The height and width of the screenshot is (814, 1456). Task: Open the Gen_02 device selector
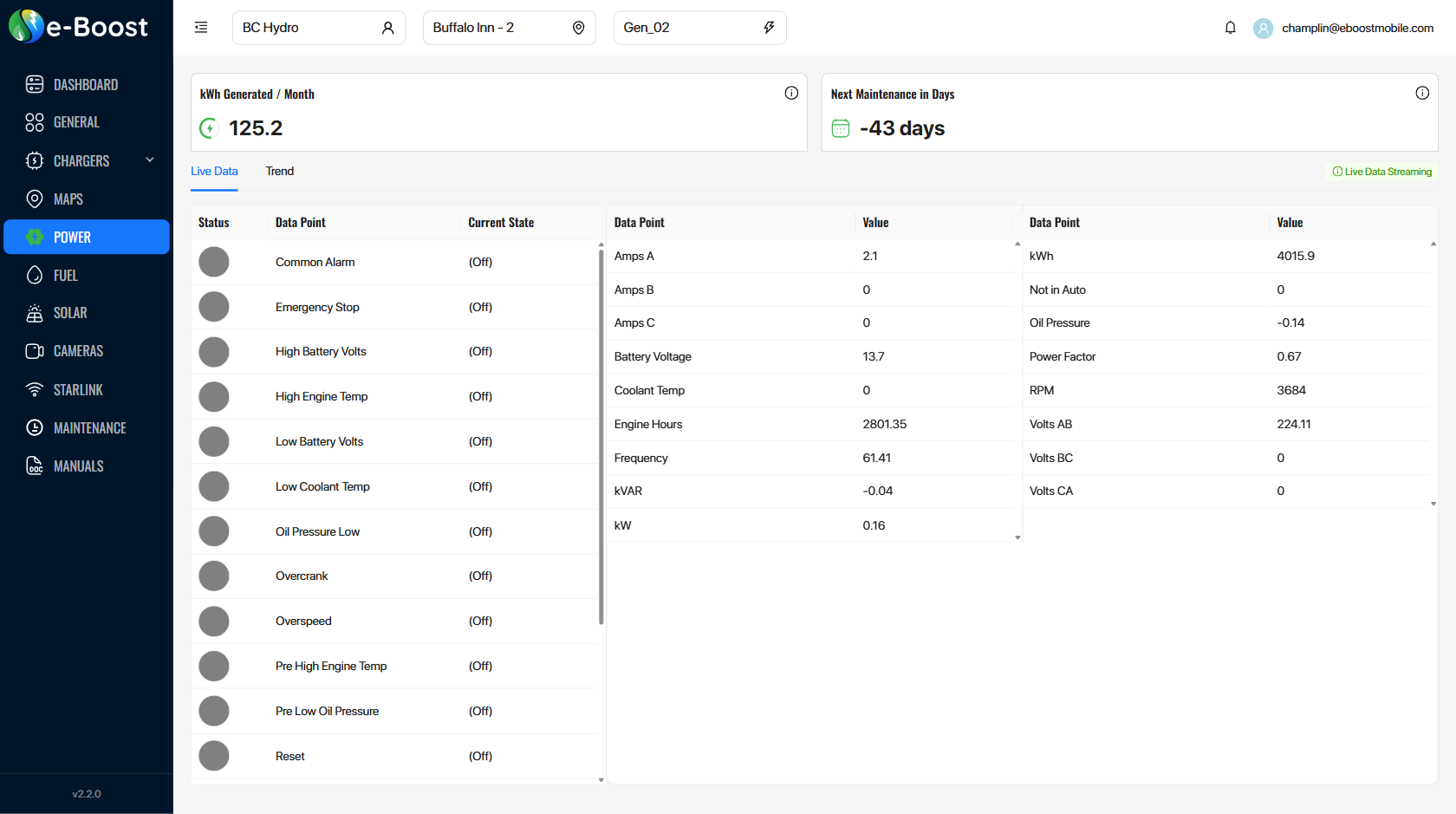tap(700, 27)
